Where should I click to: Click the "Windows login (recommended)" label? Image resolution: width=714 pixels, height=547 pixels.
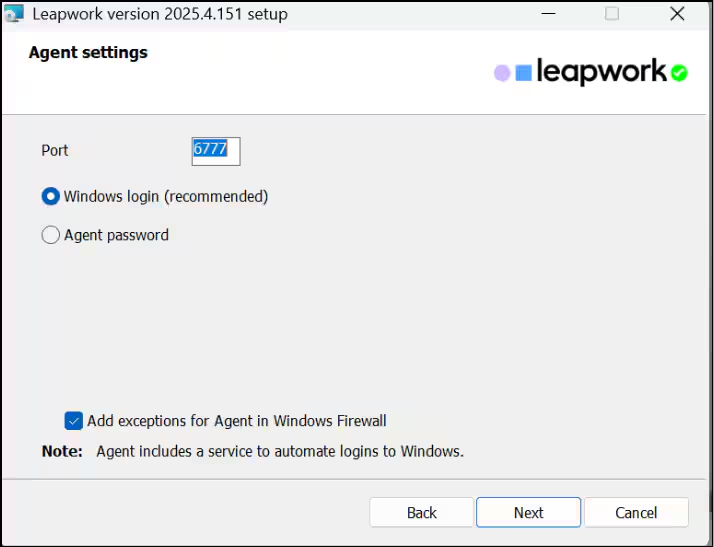point(166,197)
